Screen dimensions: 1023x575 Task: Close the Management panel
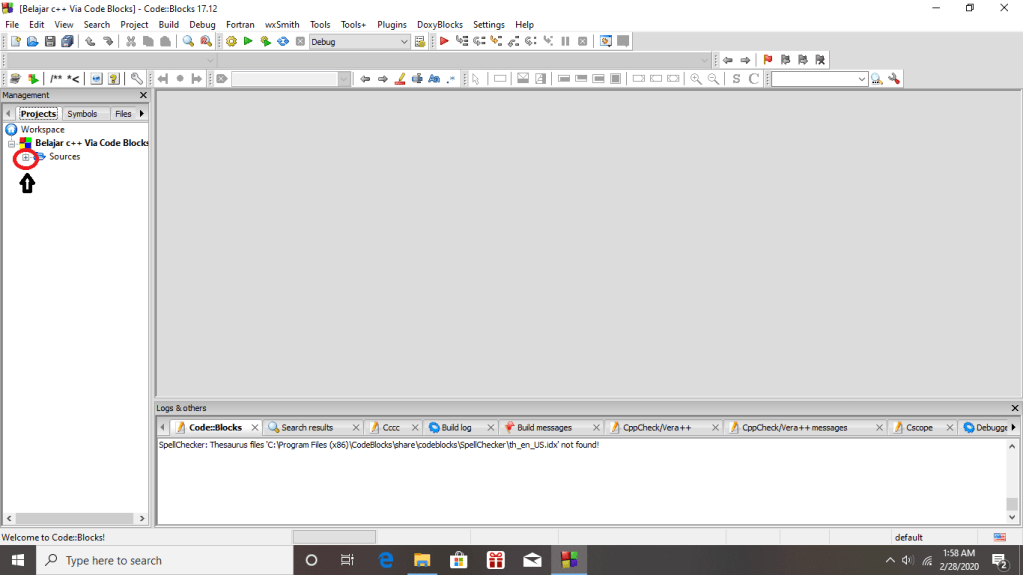click(143, 95)
